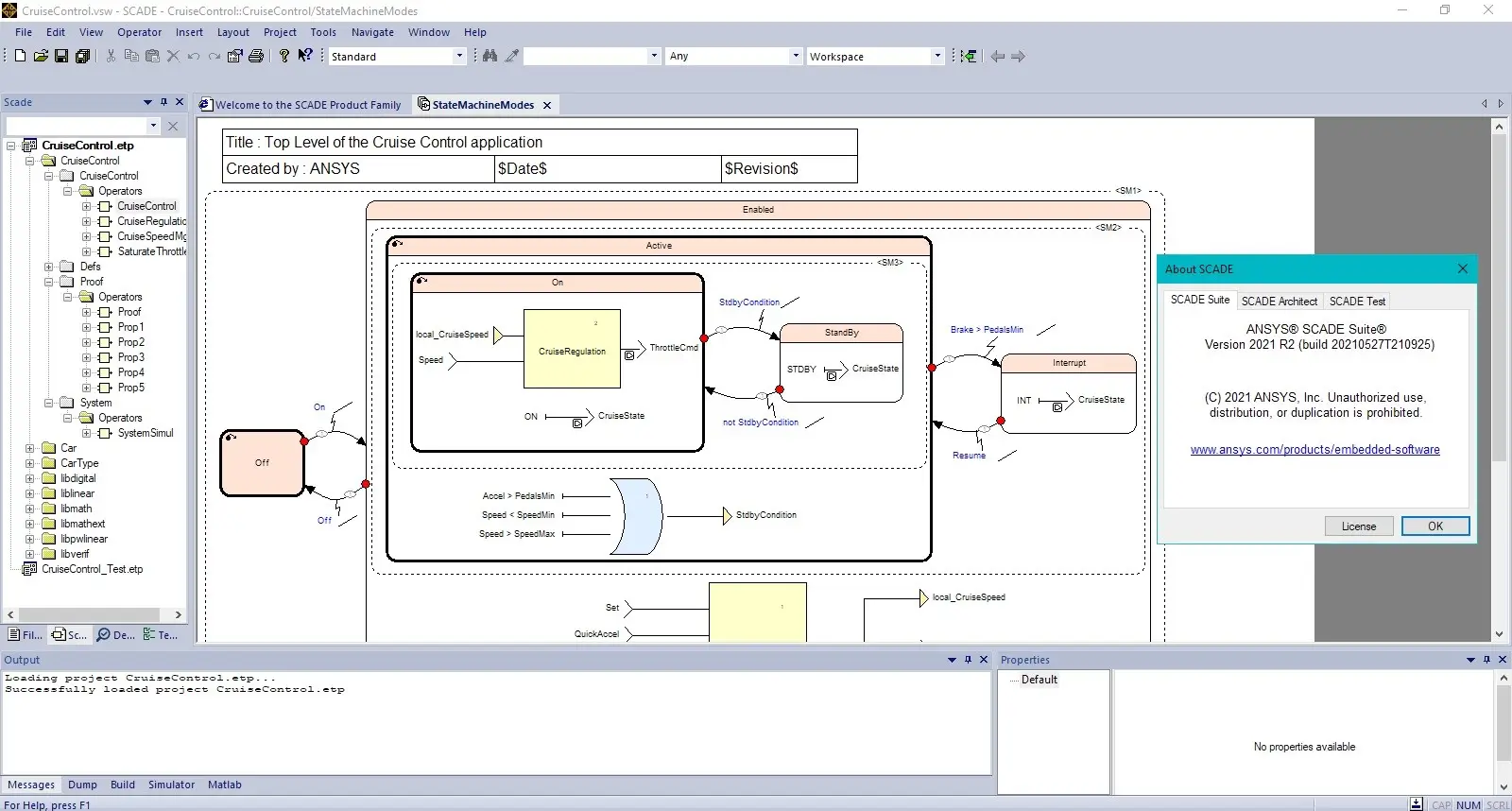
Task: Pin the Output panel
Action: tap(968, 660)
